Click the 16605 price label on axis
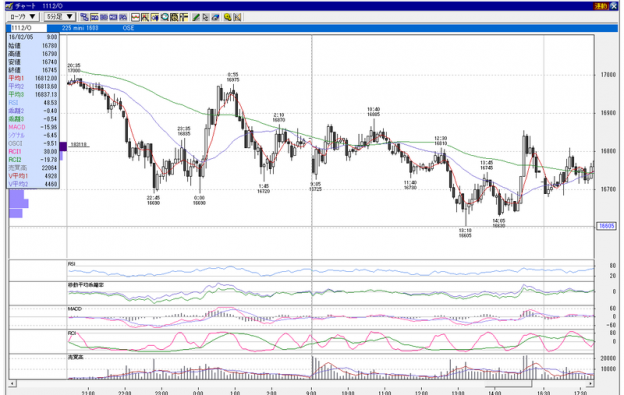Image resolution: width=624 pixels, height=395 pixels. click(606, 226)
